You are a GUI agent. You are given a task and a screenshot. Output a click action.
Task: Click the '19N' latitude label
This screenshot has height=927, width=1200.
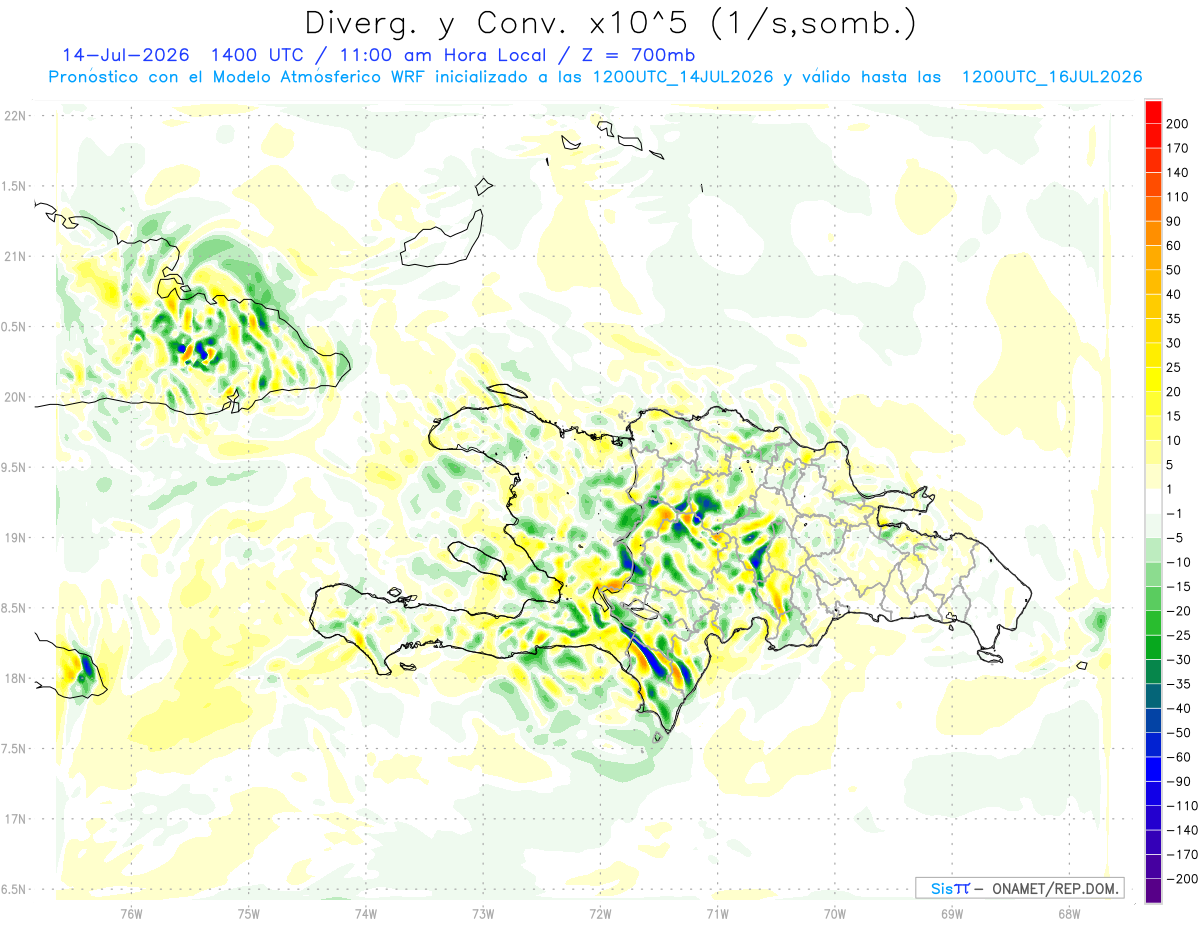[x=14, y=537]
